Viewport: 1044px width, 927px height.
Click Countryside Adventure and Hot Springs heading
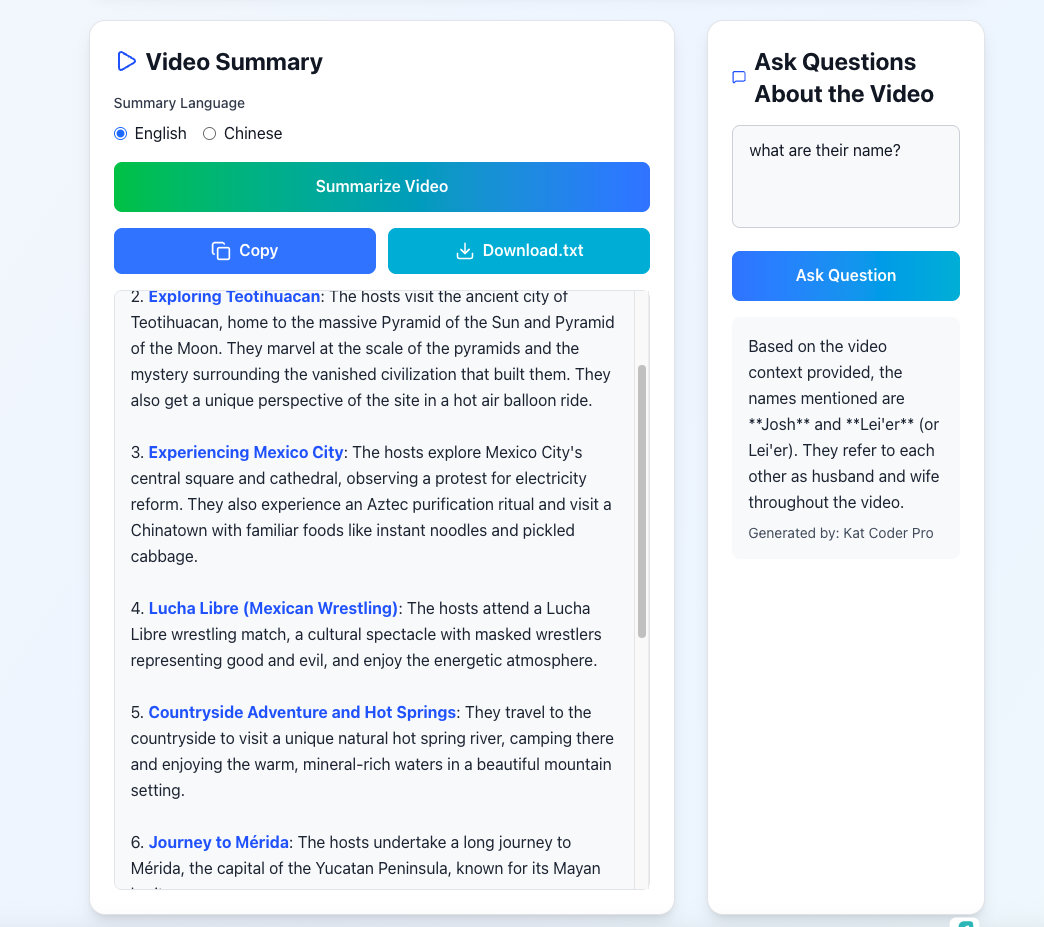click(x=302, y=712)
